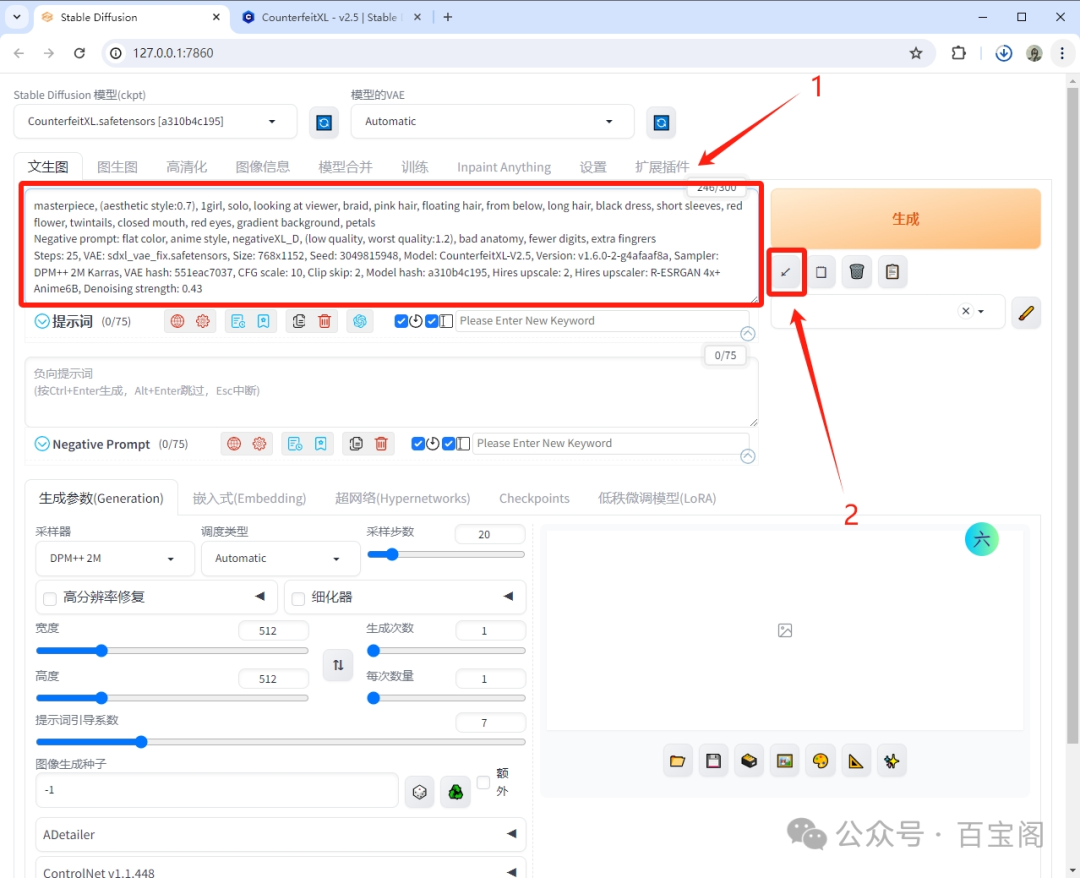Click the square clear-prompt button beside the arrow
The image size is (1080, 878).
coord(821,272)
